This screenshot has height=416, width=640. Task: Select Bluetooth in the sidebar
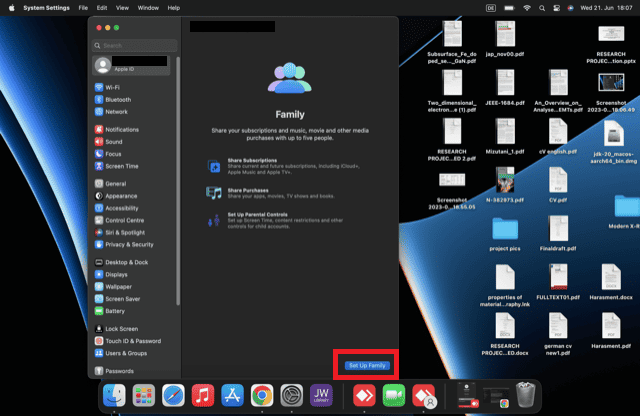pos(118,100)
